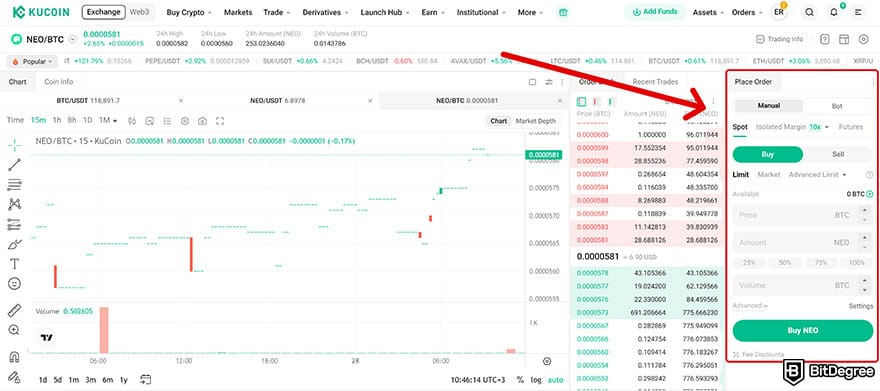Screen dimensions: 880x391
Task: Switch to Web3 mode
Action: (140, 12)
